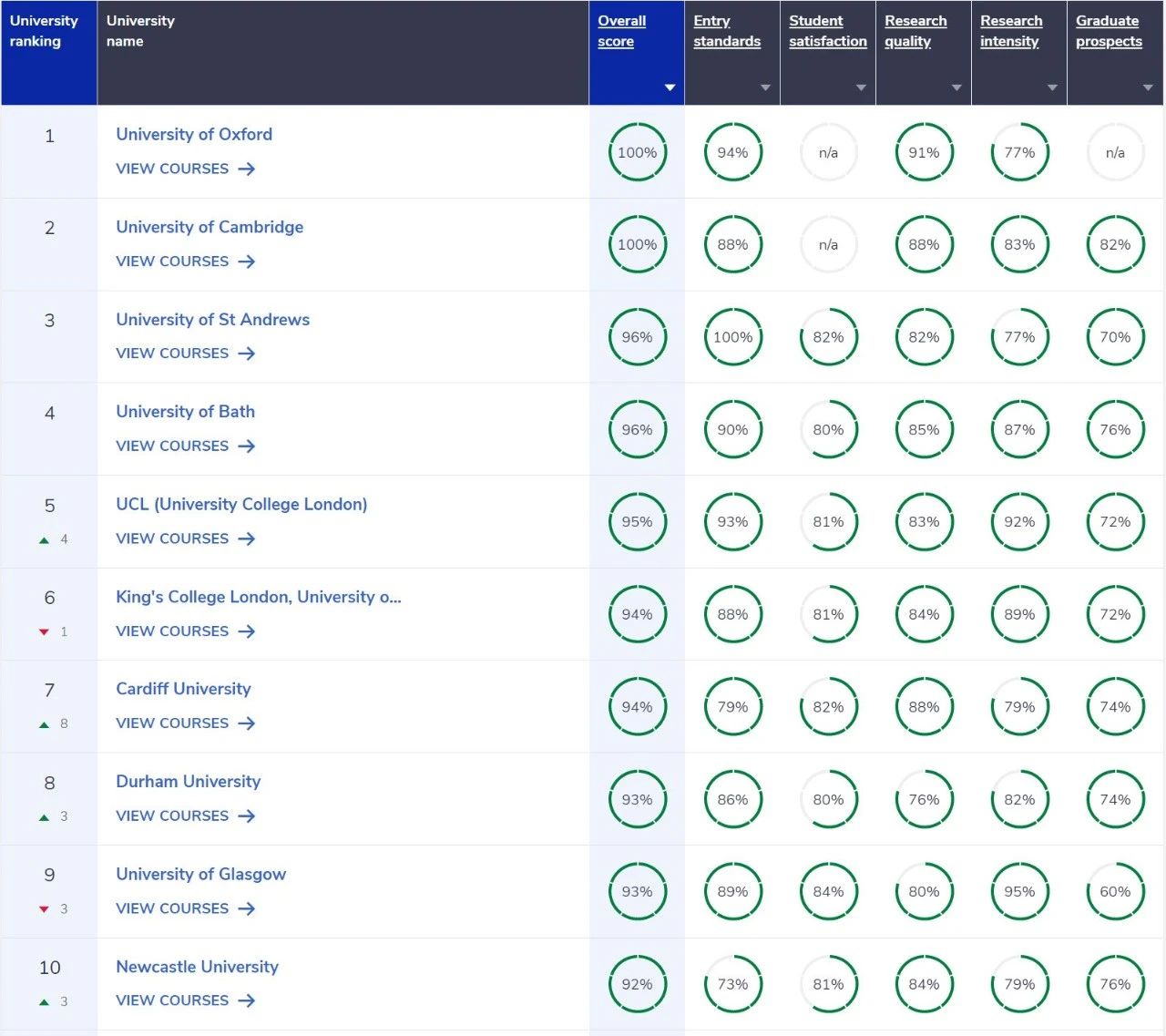Screen dimensions: 1166x1036
Task: Sort by Student satisfaction column header
Action: [x=827, y=31]
